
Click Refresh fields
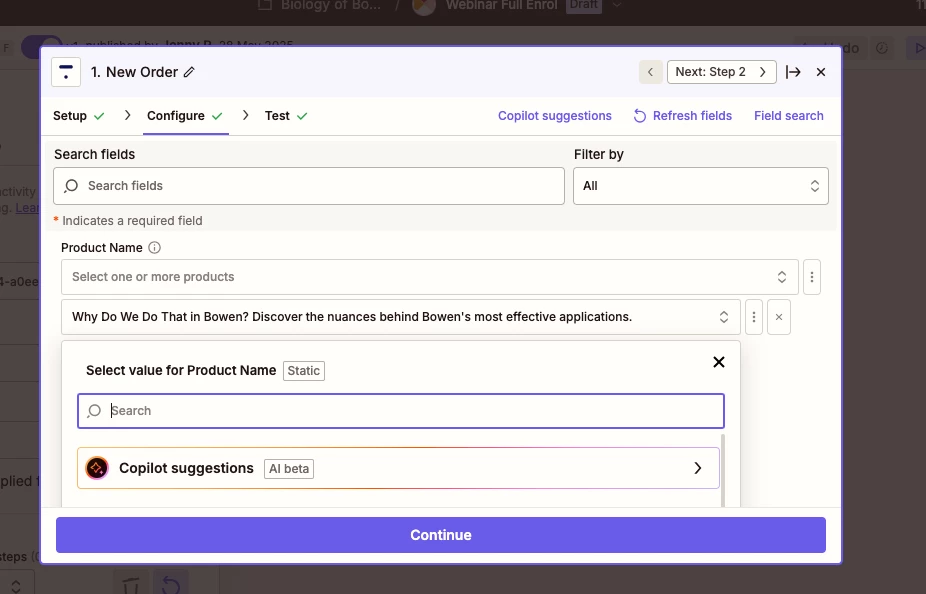683,116
